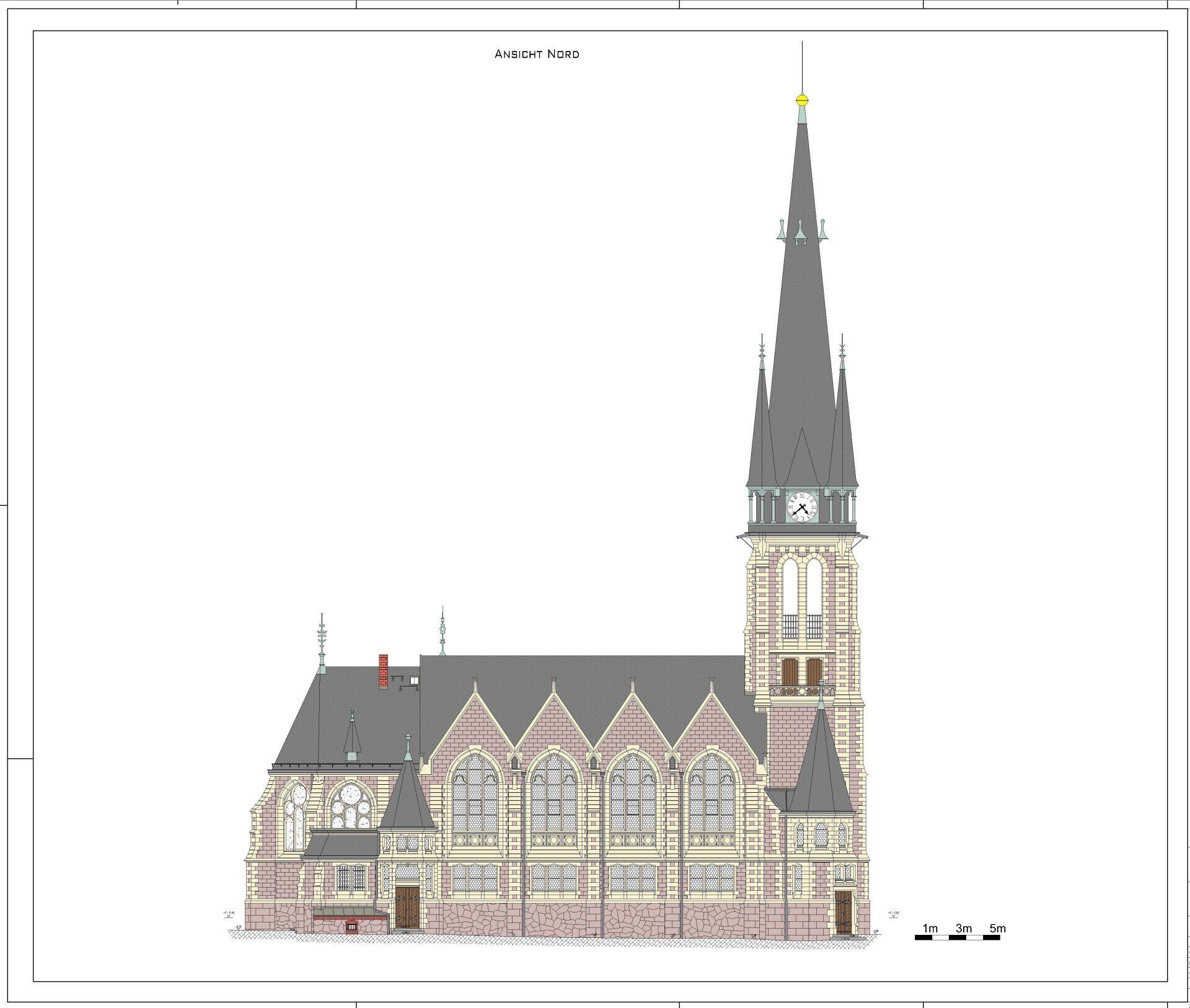Click the '3m' scale bar label
This screenshot has height=1008, width=1190.
click(x=963, y=928)
